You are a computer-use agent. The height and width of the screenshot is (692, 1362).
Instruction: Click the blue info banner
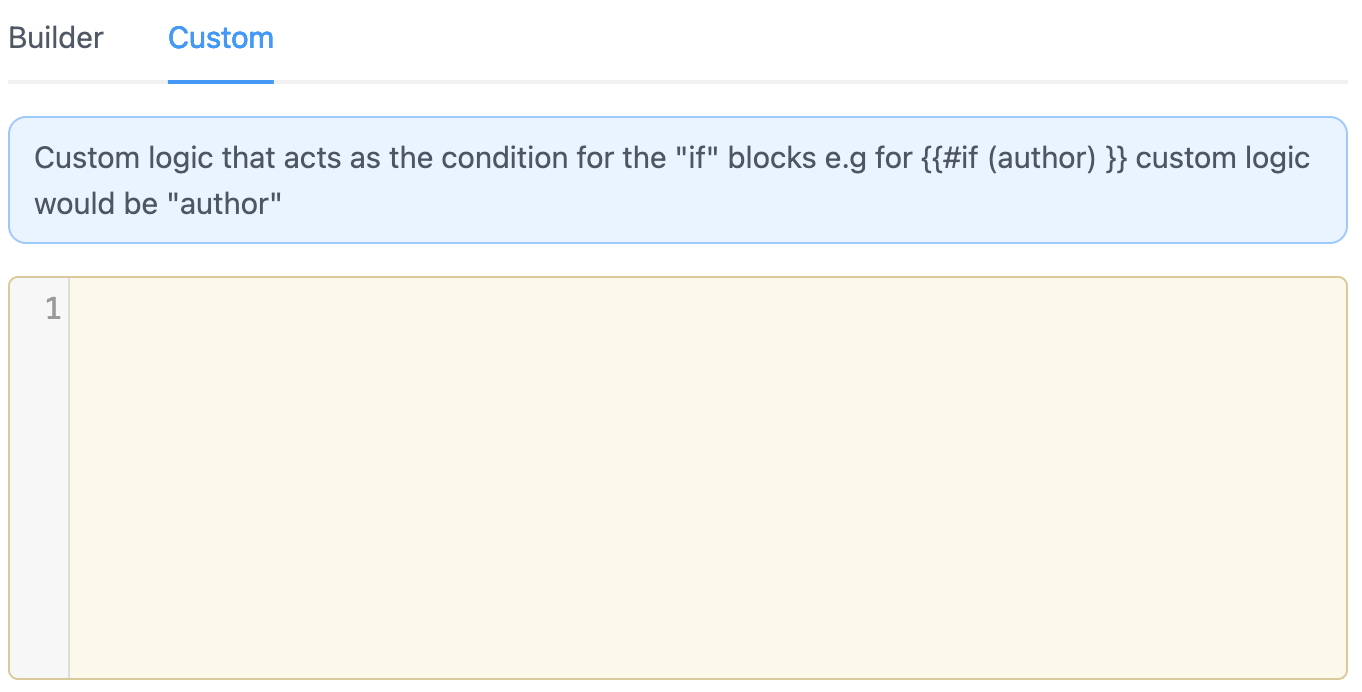coord(677,180)
